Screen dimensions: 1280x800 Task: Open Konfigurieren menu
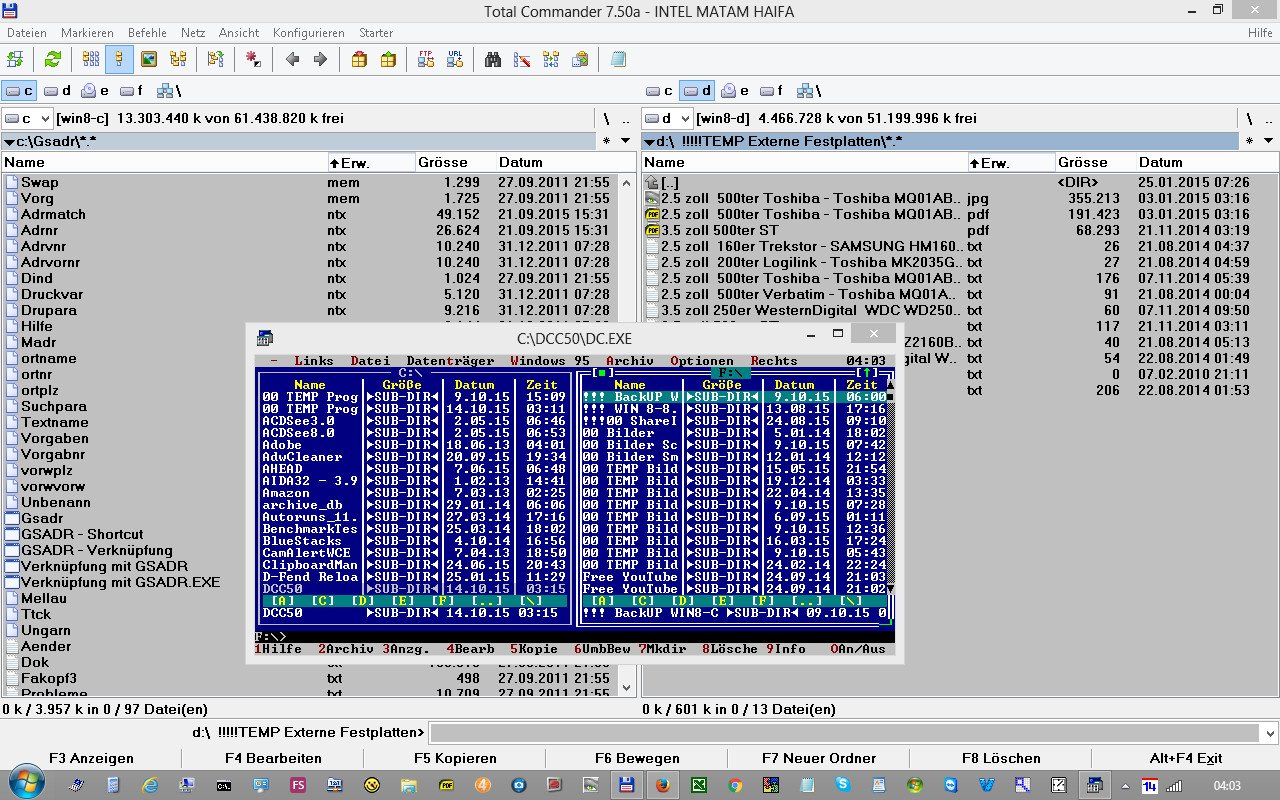coord(308,33)
